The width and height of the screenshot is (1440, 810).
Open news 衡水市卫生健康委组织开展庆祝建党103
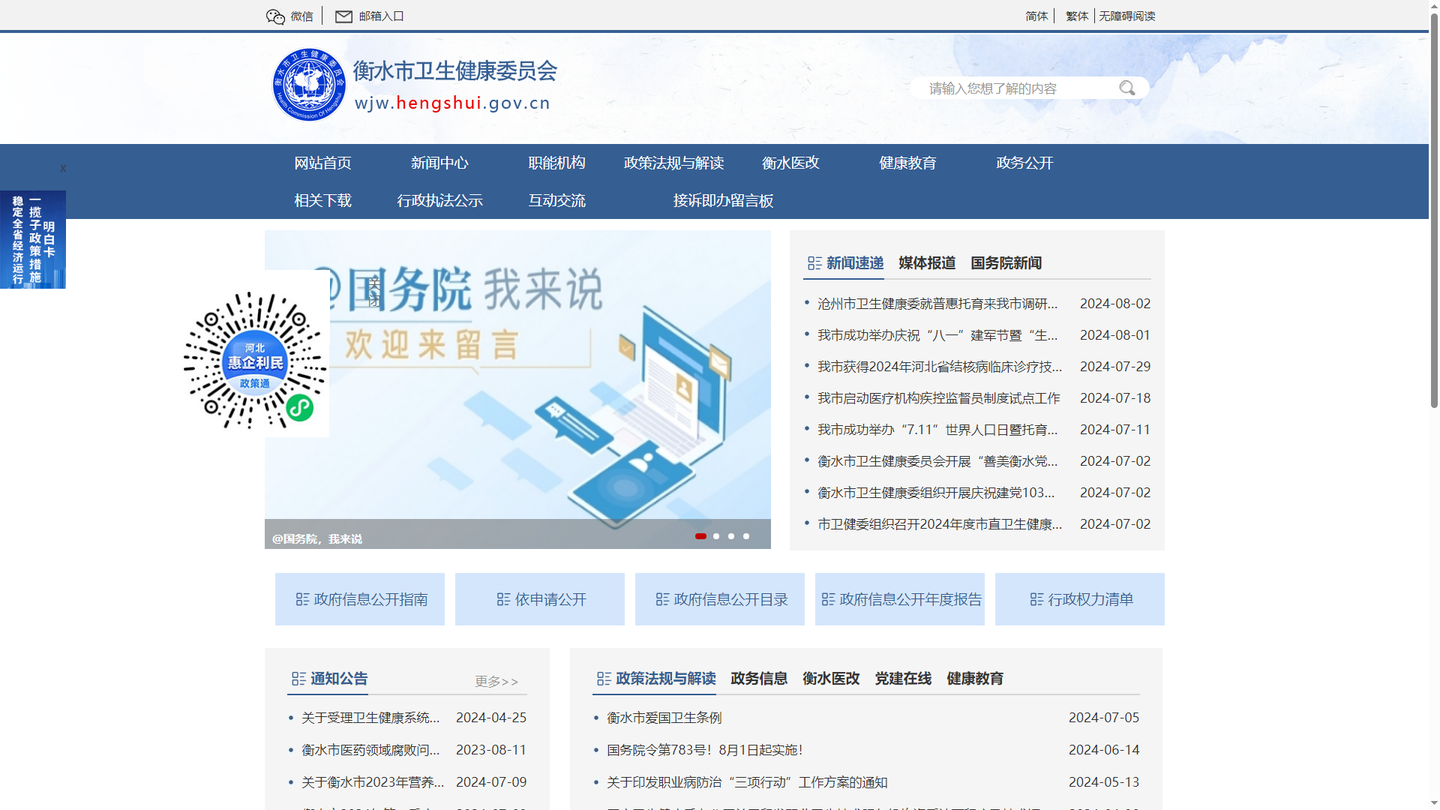(936, 492)
